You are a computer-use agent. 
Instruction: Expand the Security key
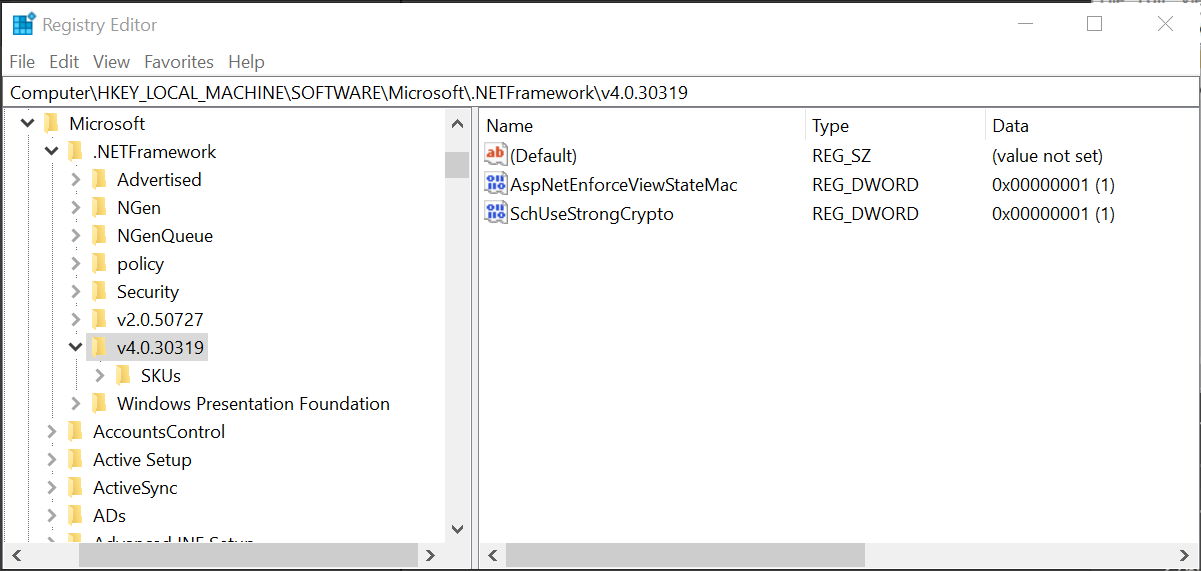[x=75, y=292]
